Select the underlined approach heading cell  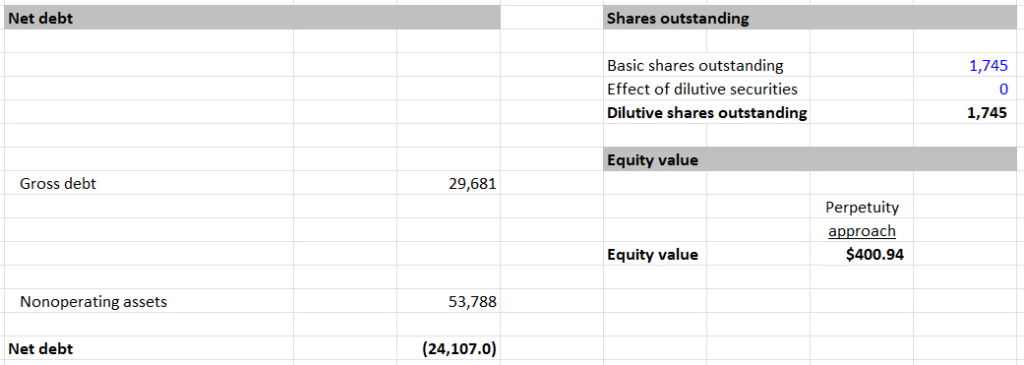point(862,230)
